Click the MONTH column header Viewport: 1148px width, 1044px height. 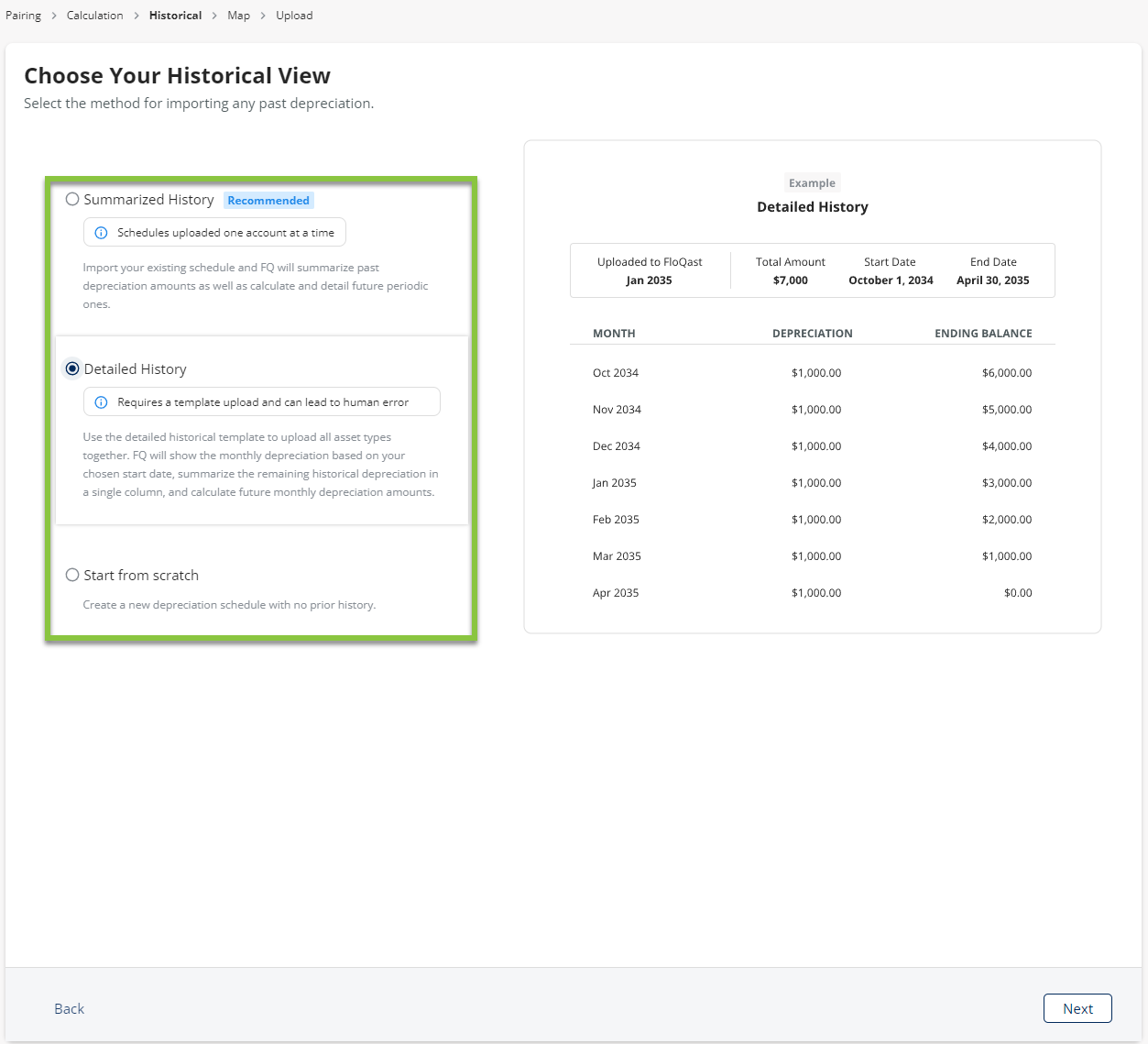click(614, 334)
